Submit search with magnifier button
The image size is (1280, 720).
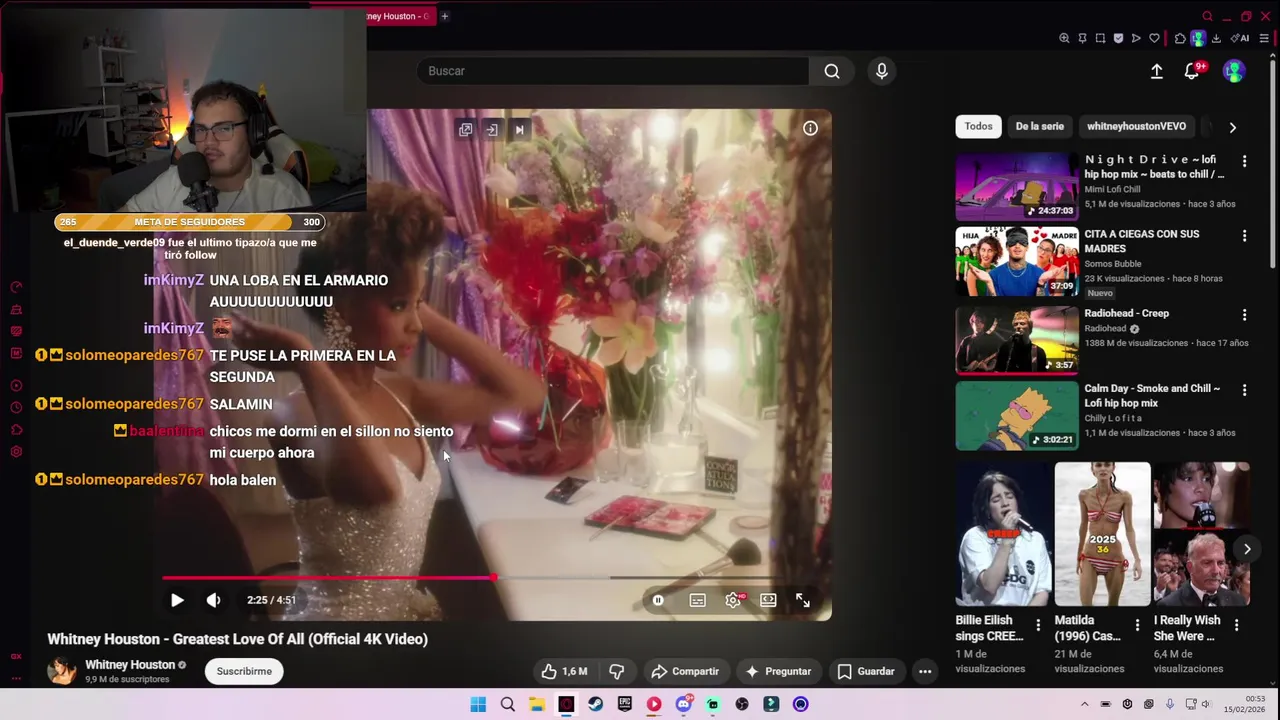tap(831, 71)
